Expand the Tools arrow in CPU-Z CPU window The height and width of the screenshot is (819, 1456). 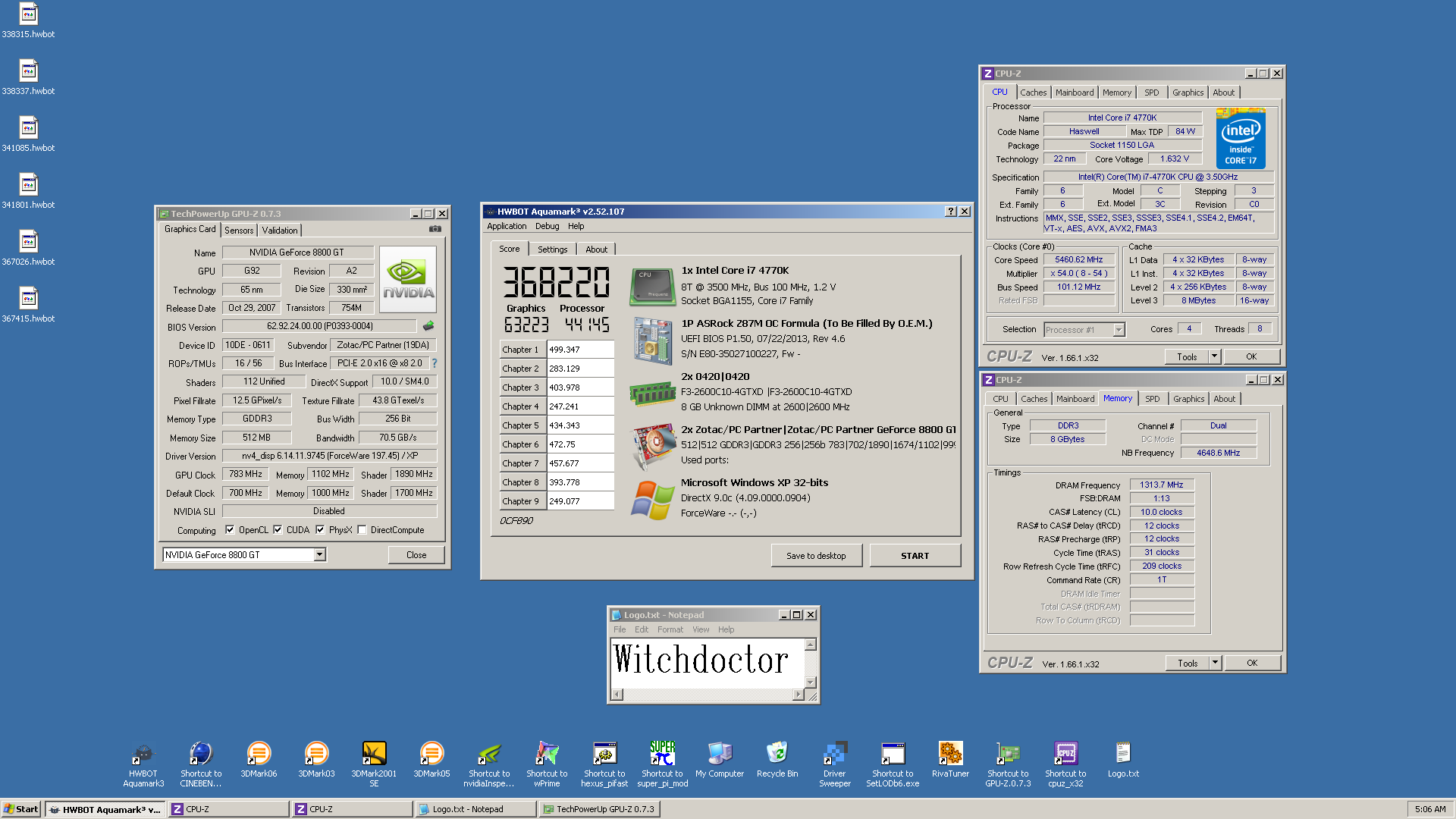click(x=1214, y=356)
